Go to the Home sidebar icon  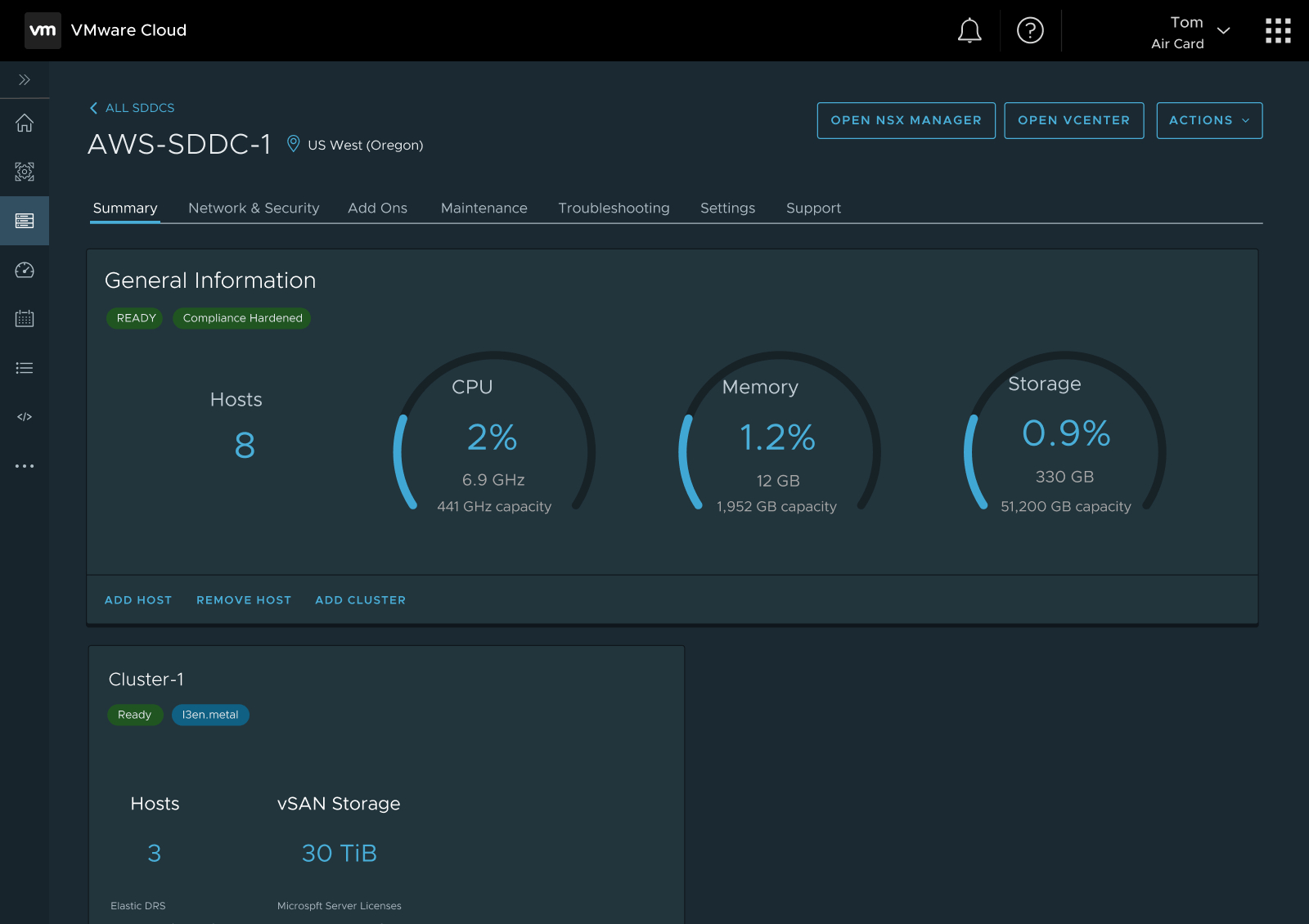tap(25, 123)
